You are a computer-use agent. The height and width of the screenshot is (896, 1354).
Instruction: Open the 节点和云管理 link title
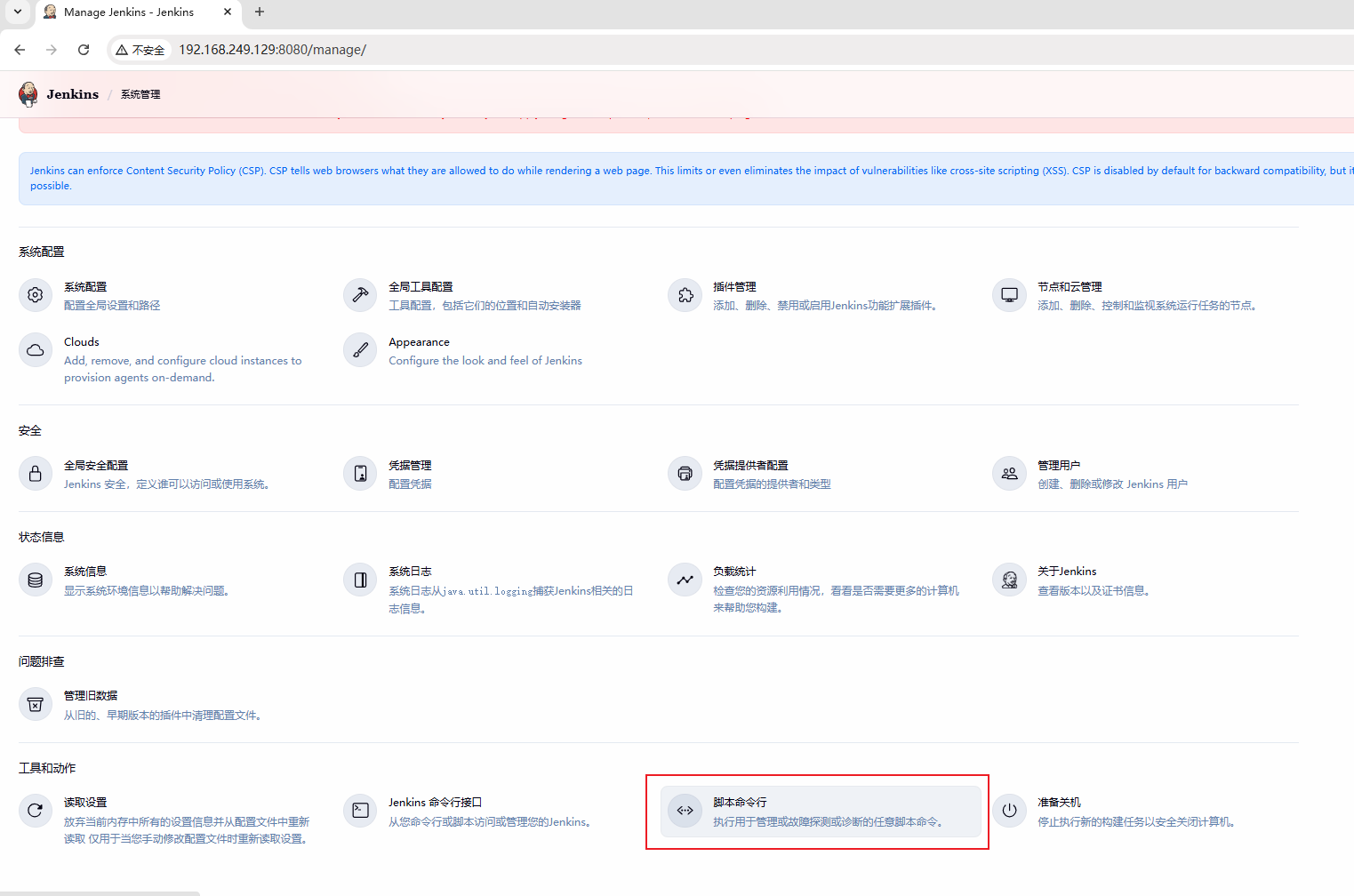[x=1070, y=287]
